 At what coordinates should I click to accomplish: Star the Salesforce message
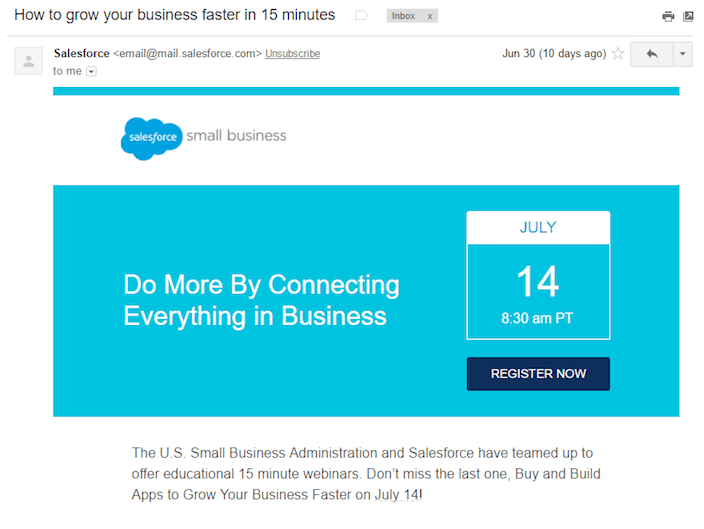click(618, 53)
